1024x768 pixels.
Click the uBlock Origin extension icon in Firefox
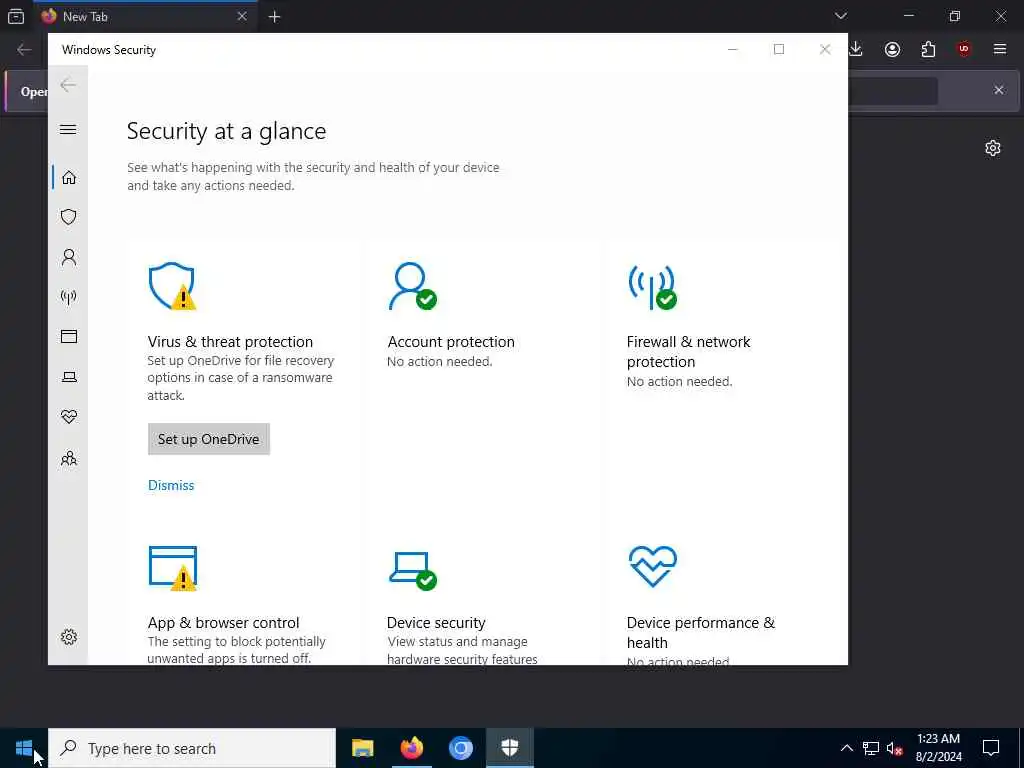tap(964, 49)
